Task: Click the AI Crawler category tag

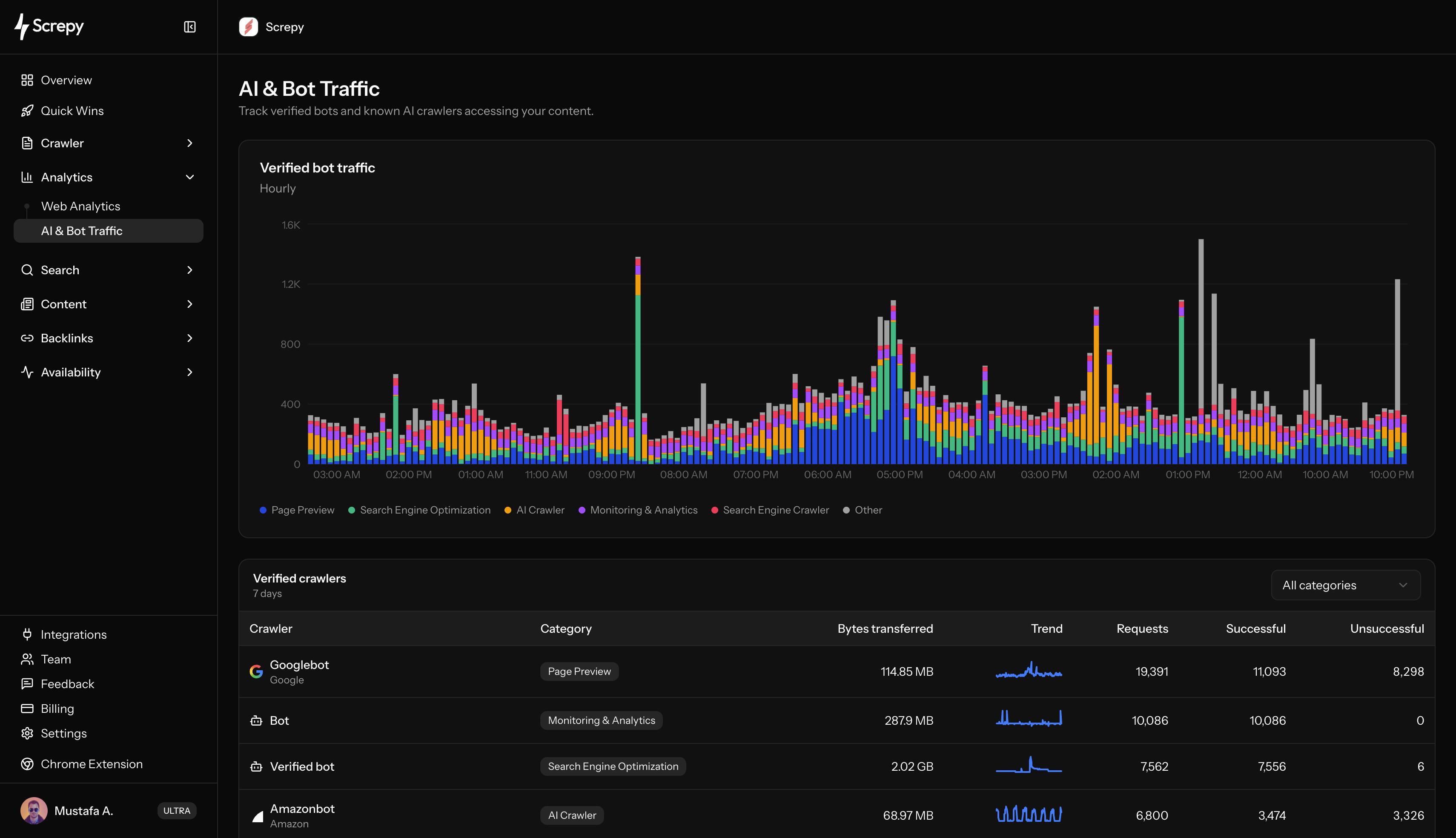Action: tap(572, 815)
